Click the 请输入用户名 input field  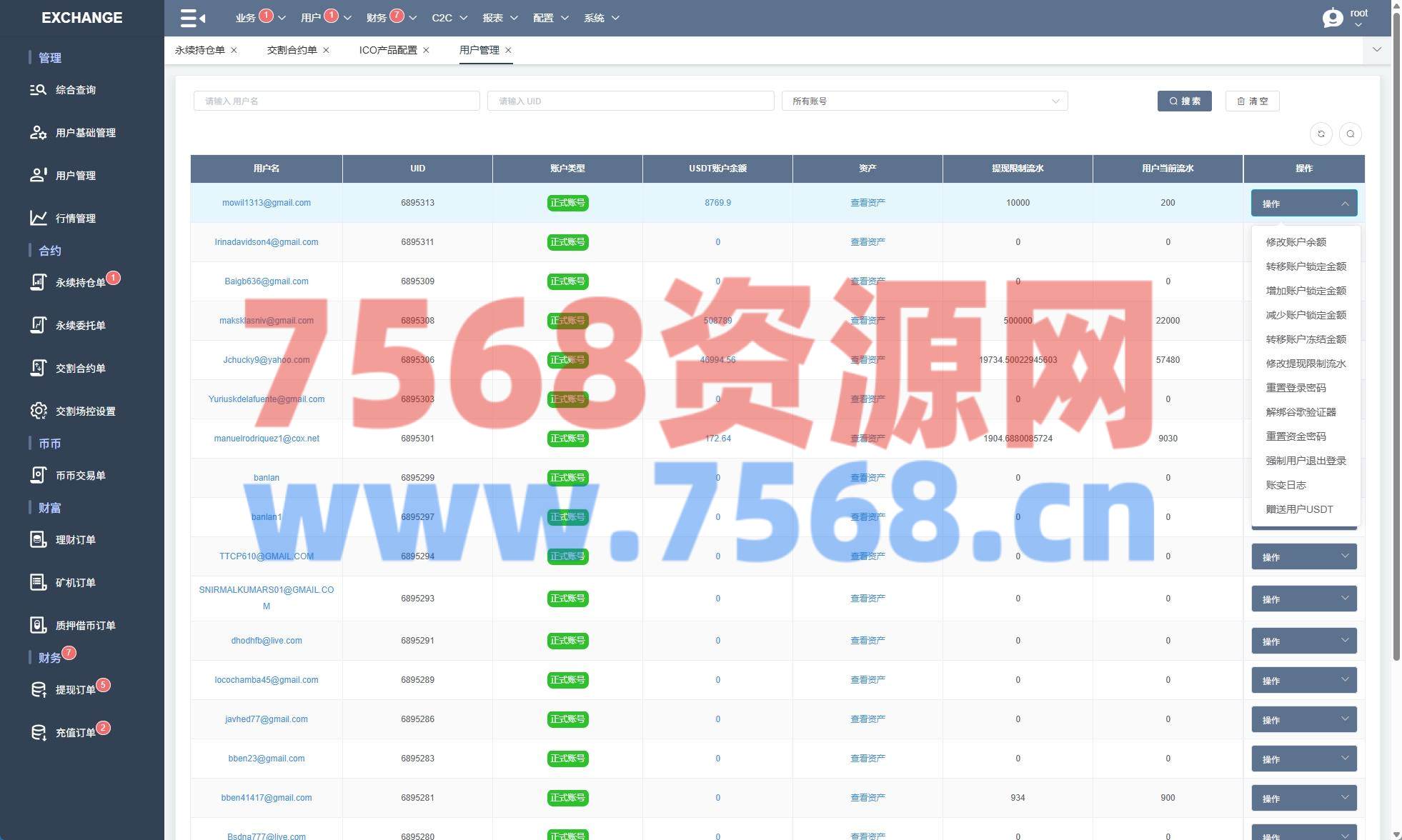pos(336,101)
